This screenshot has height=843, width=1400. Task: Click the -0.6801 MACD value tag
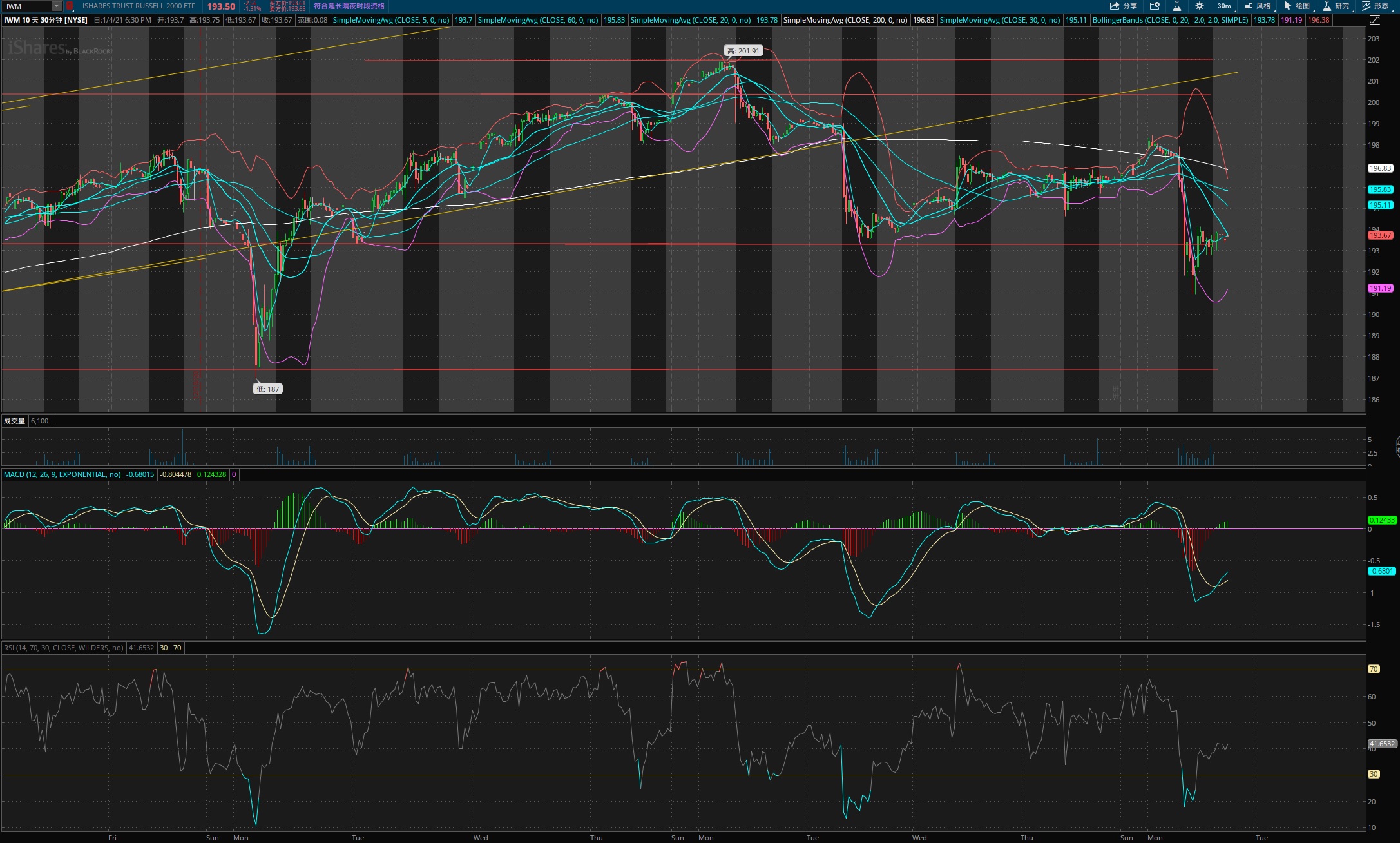(x=1381, y=571)
